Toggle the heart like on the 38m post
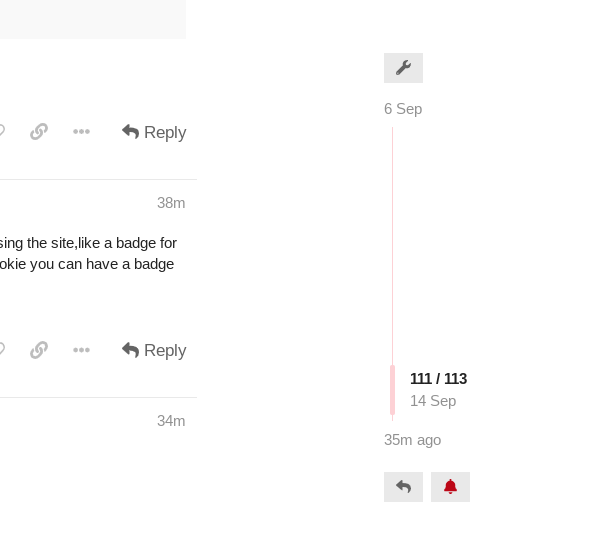The image size is (599, 544). [x=1, y=350]
